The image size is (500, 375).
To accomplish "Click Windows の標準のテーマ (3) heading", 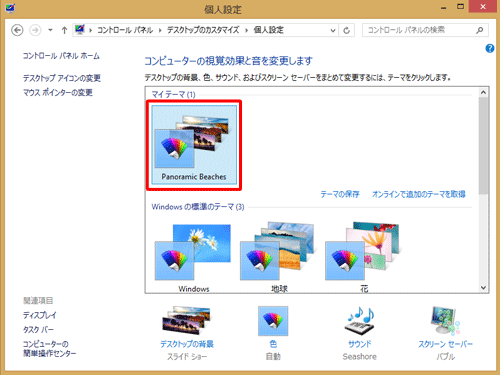I will [x=198, y=207].
